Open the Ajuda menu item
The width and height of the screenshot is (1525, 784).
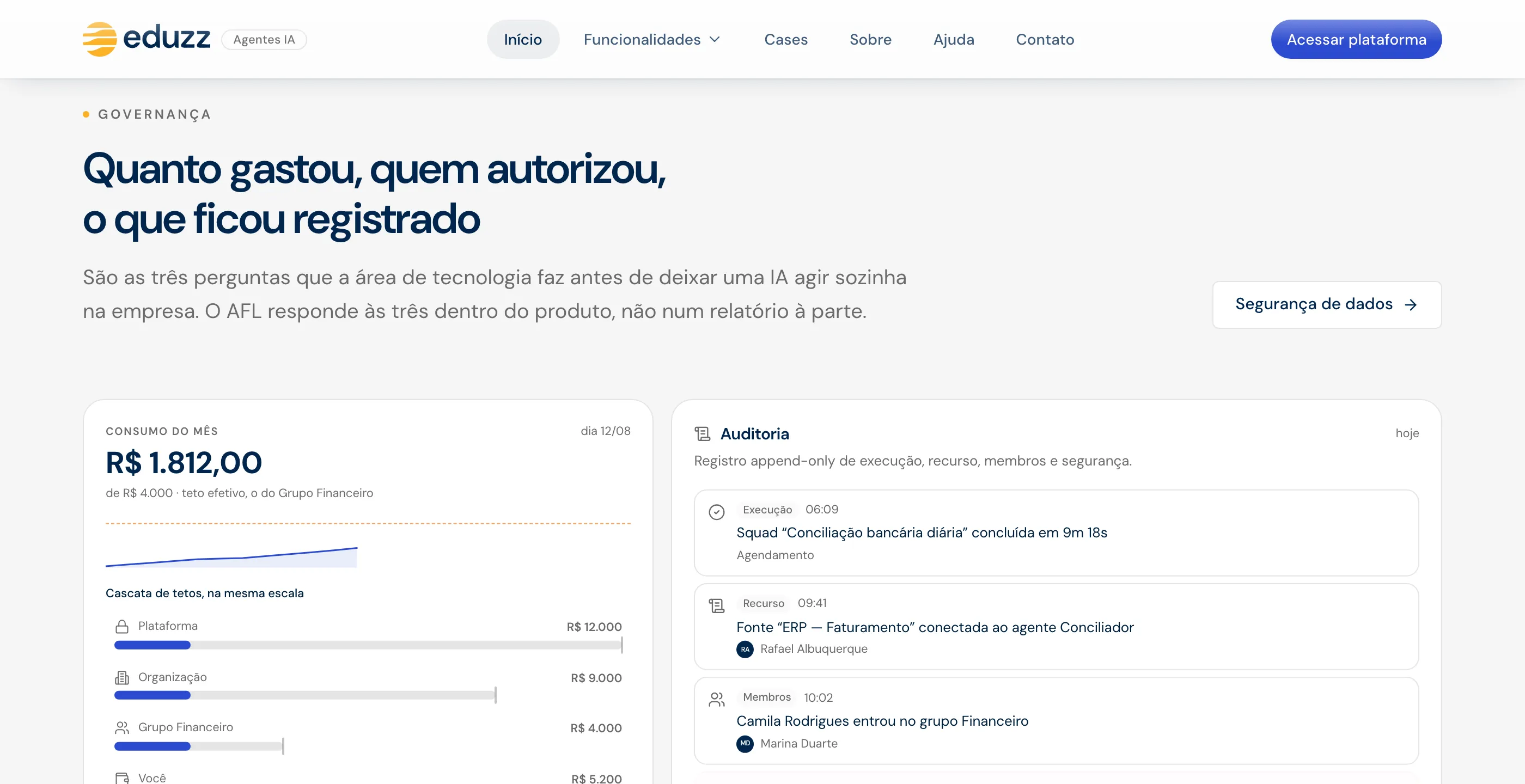[x=954, y=39]
